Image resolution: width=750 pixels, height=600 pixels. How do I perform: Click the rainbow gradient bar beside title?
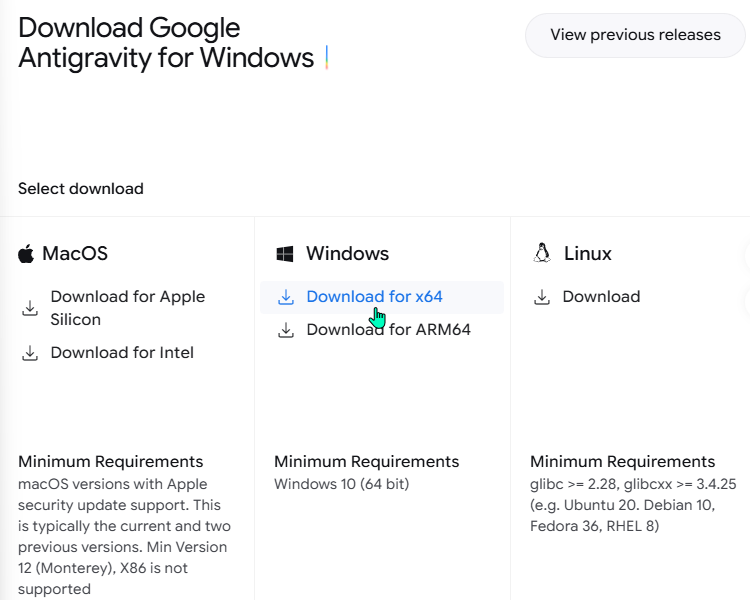[327, 58]
